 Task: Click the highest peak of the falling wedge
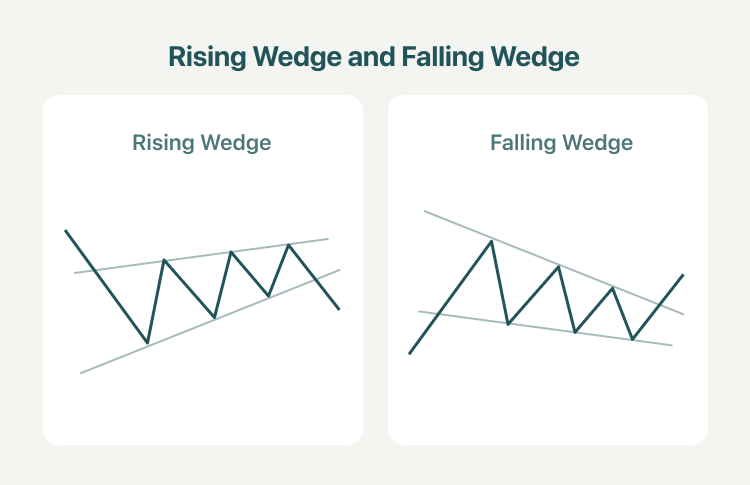click(491, 241)
